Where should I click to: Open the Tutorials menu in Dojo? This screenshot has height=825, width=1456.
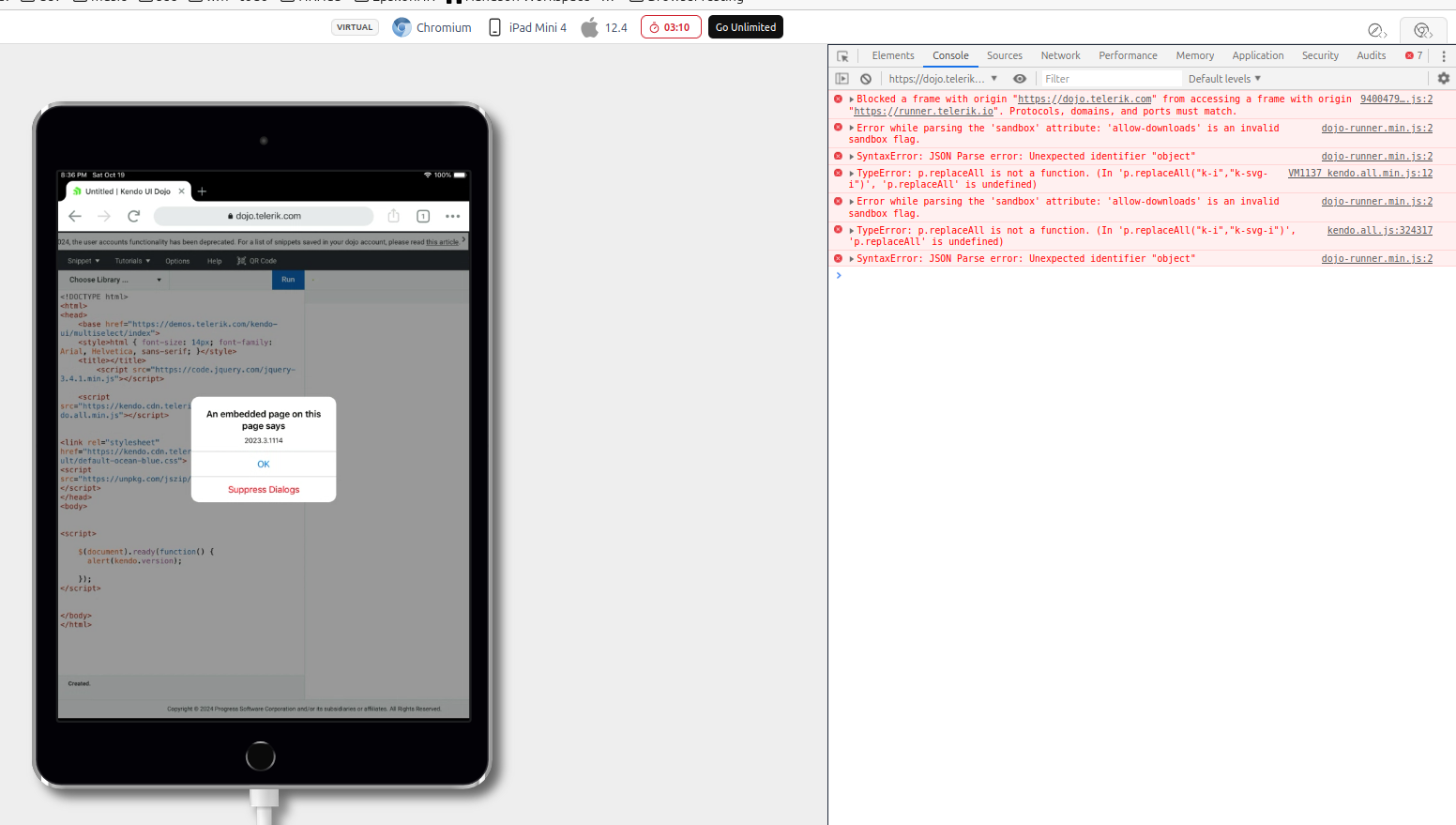coord(132,261)
